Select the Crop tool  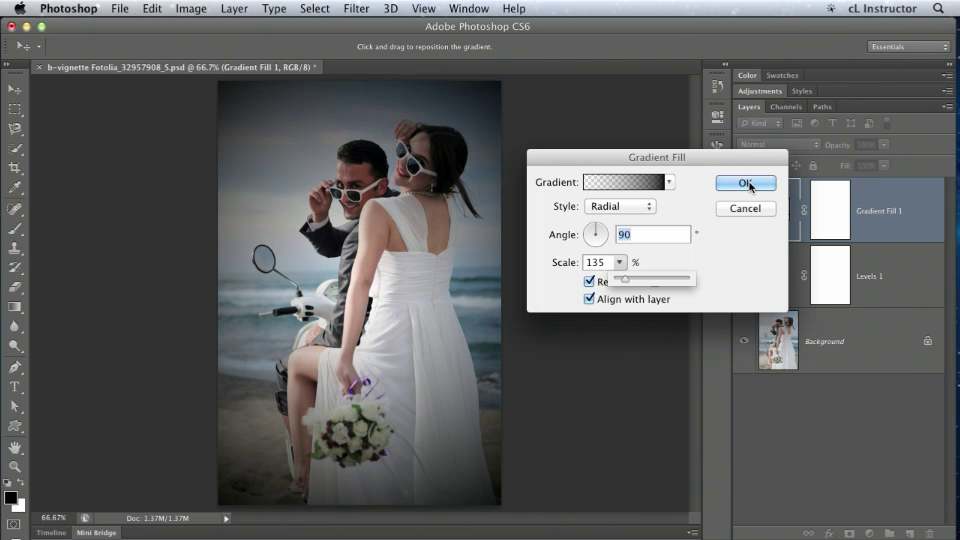(x=15, y=168)
